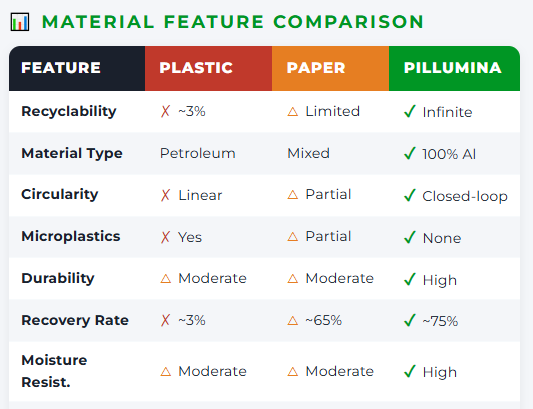Screen dimensions: 533x409
Task: Select the FEATURE column header
Action: point(77,68)
